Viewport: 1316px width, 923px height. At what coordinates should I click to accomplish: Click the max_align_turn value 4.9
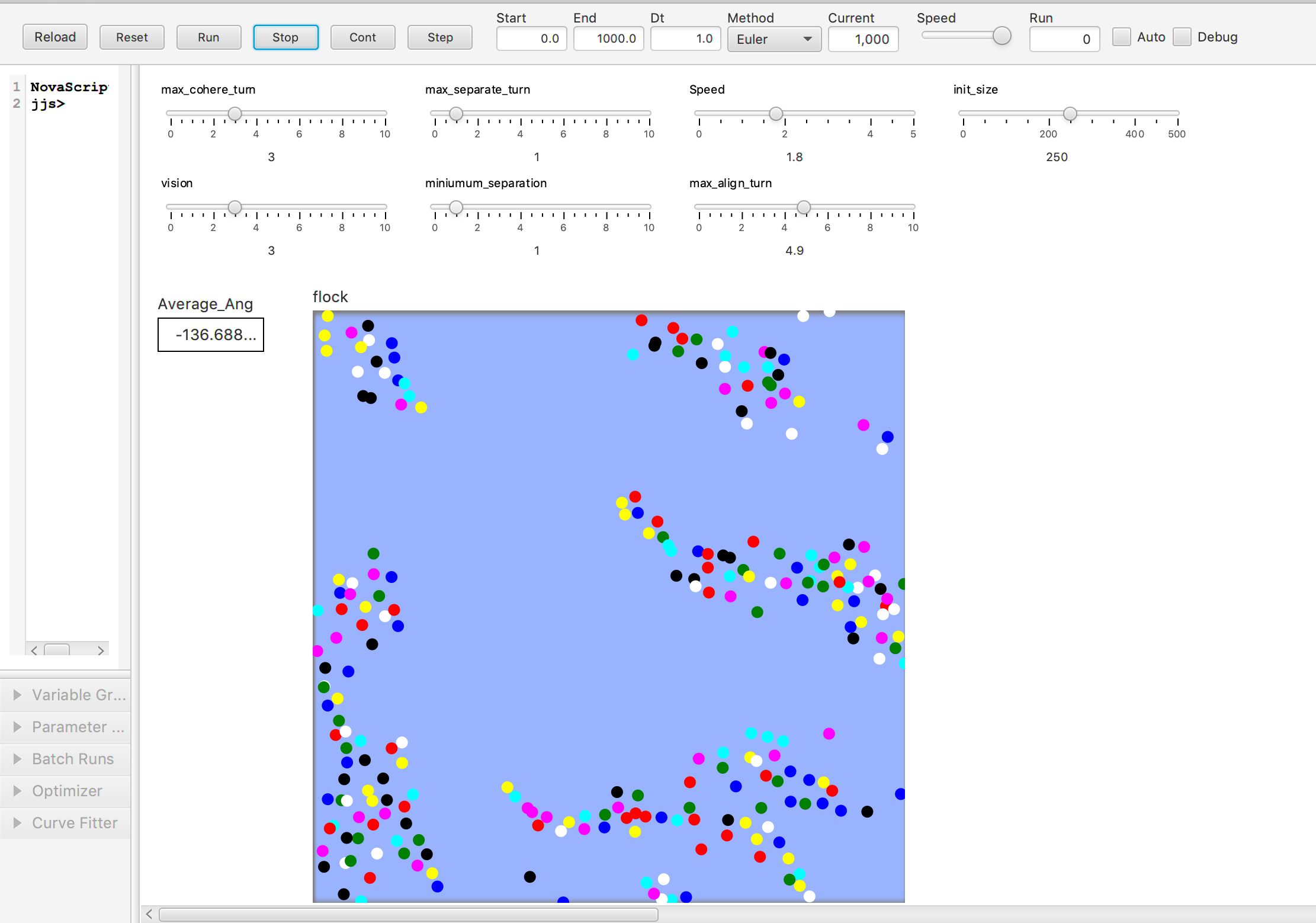[x=794, y=251]
